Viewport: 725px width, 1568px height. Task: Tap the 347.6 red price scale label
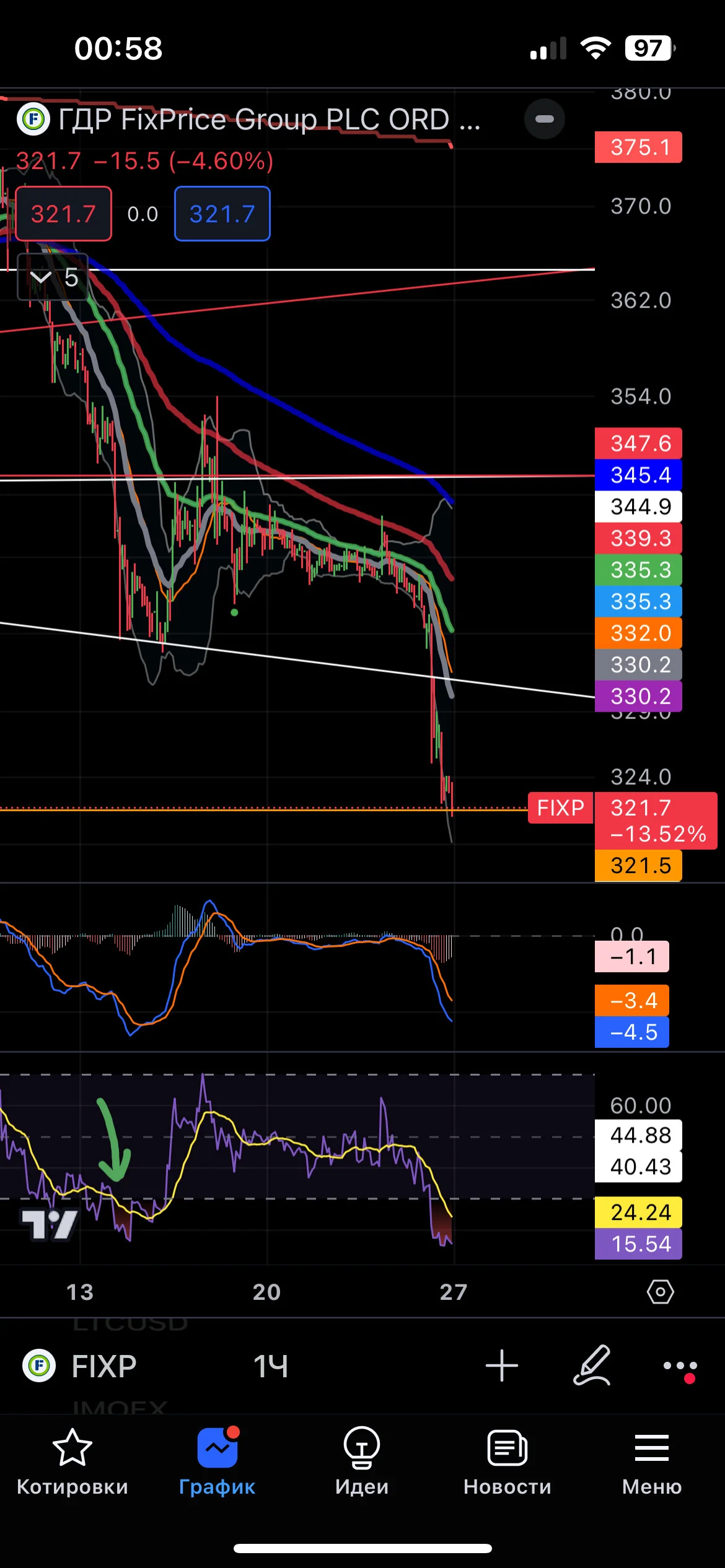pos(638,443)
